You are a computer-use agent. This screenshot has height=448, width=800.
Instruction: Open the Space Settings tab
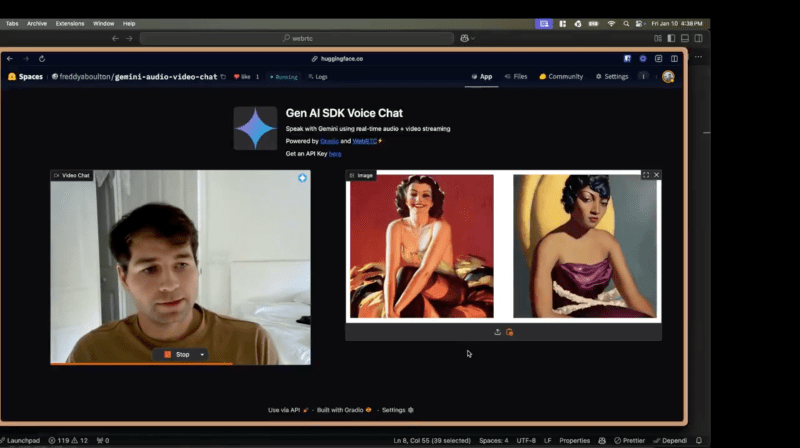[x=612, y=77]
